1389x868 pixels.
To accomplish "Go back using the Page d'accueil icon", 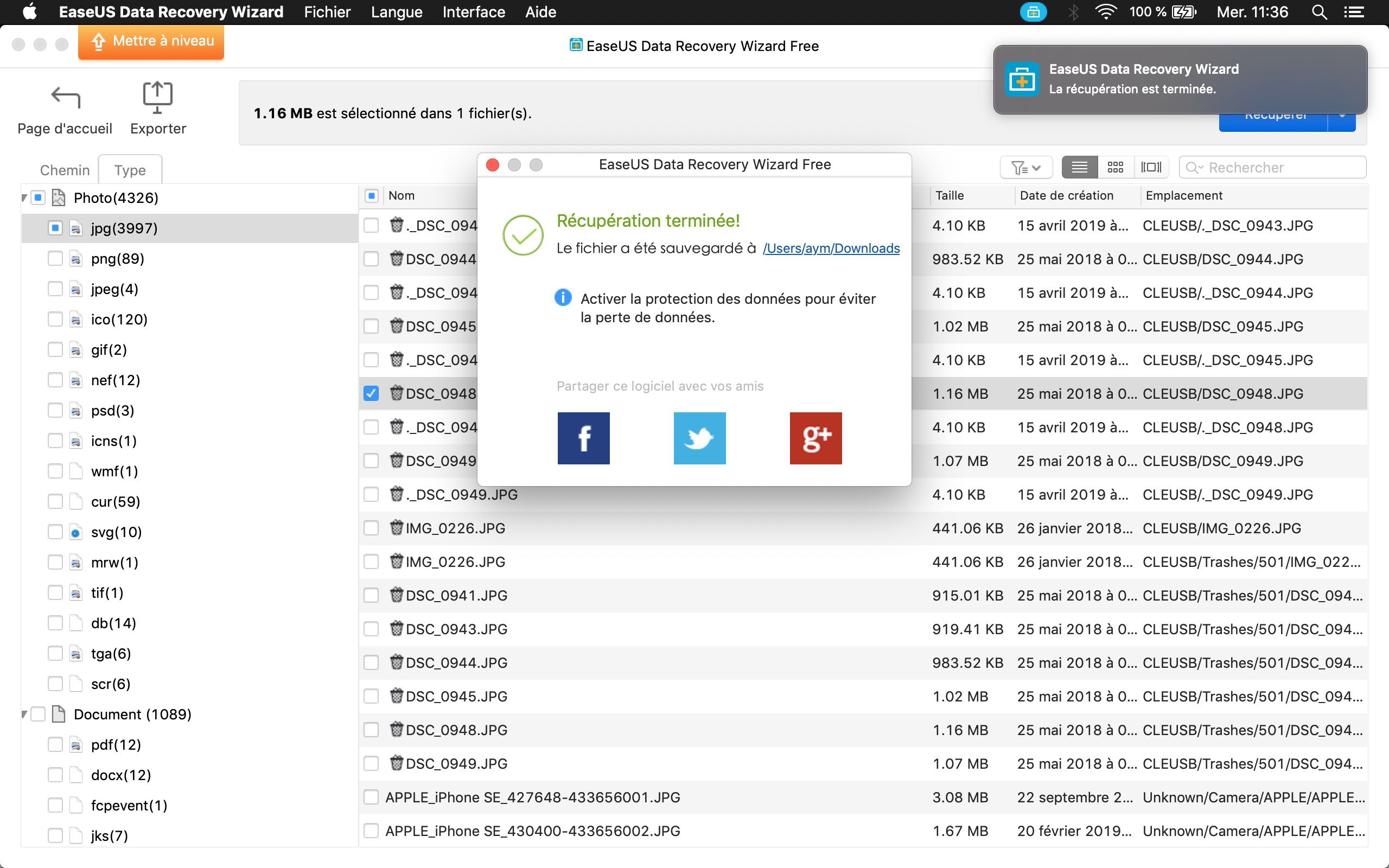I will (x=65, y=98).
